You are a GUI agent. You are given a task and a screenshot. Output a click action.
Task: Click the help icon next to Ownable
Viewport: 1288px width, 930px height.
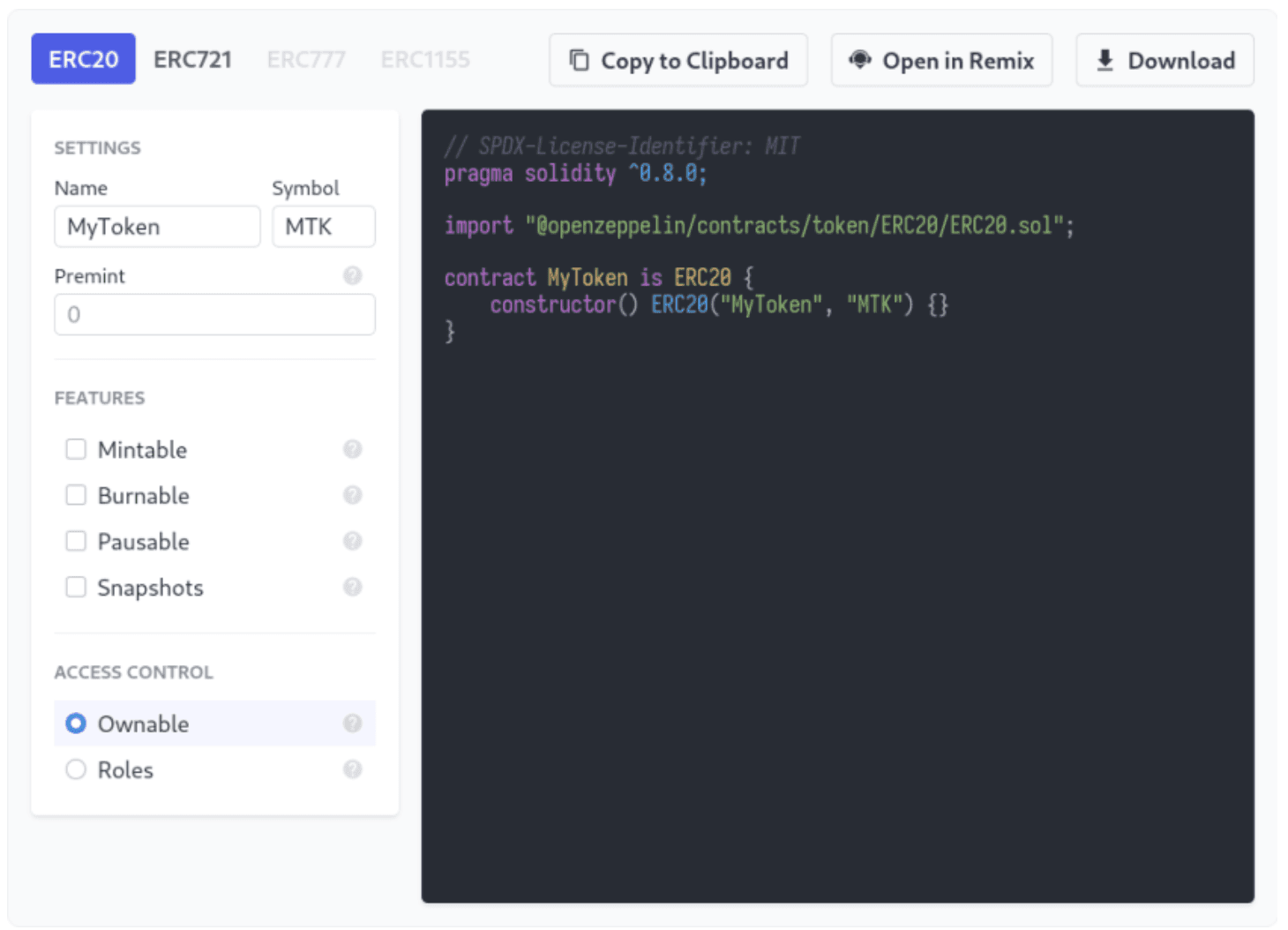pos(352,723)
